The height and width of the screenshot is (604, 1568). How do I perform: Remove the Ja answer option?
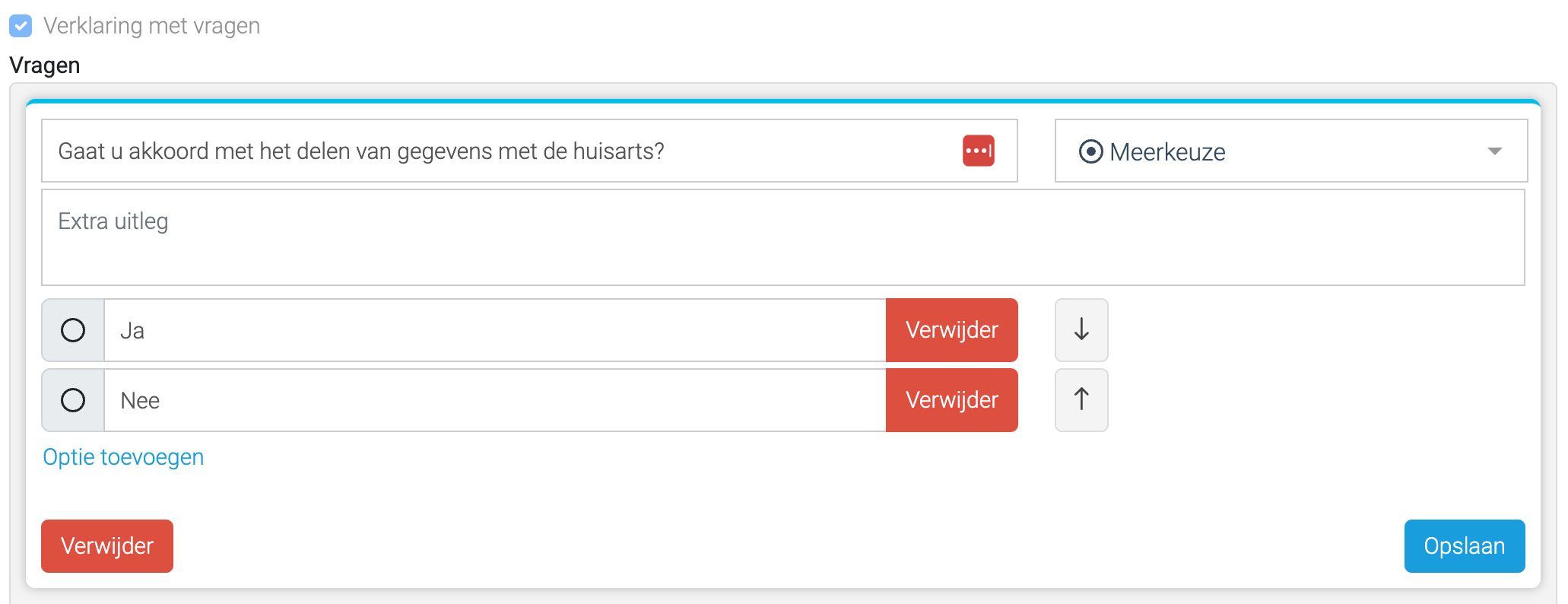pyautogui.click(x=951, y=330)
